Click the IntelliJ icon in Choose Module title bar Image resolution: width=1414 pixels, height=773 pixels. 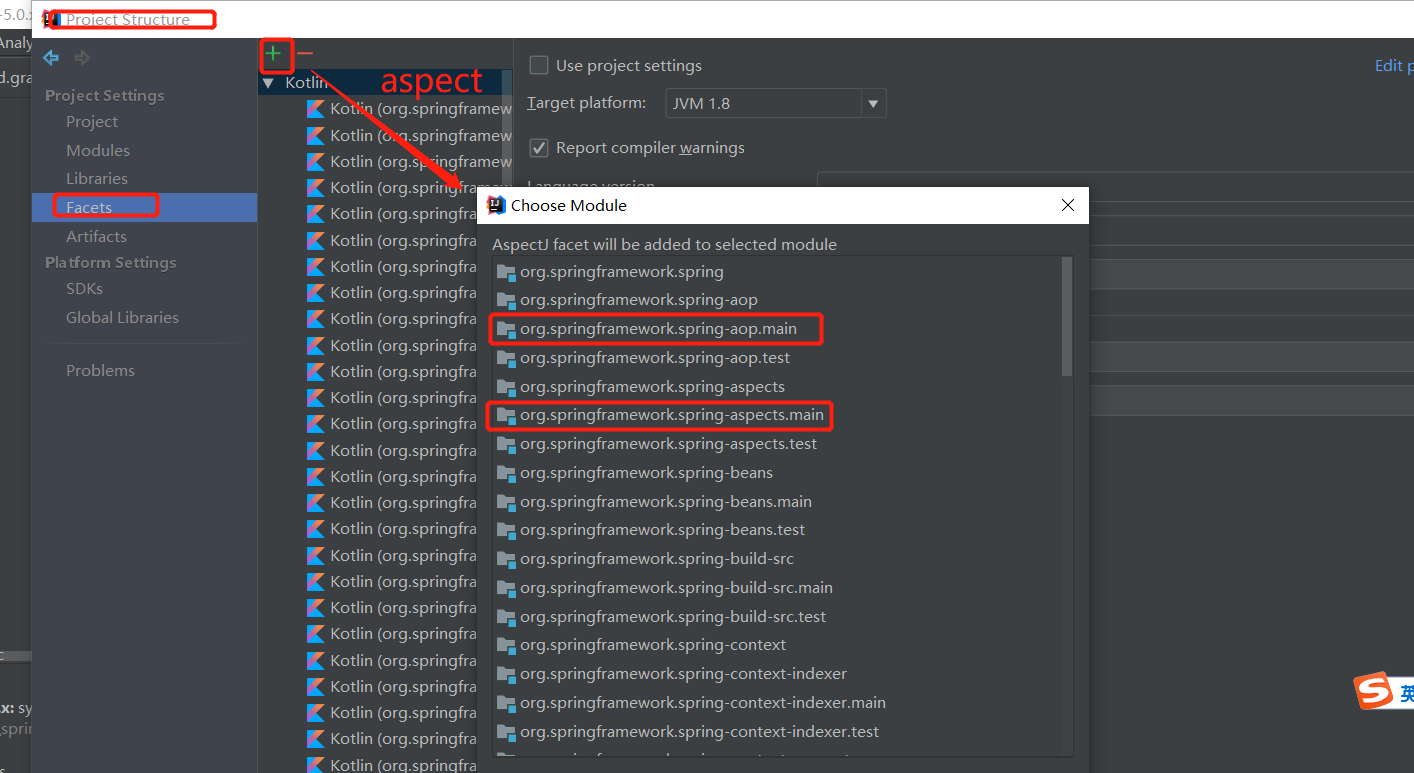(495, 205)
